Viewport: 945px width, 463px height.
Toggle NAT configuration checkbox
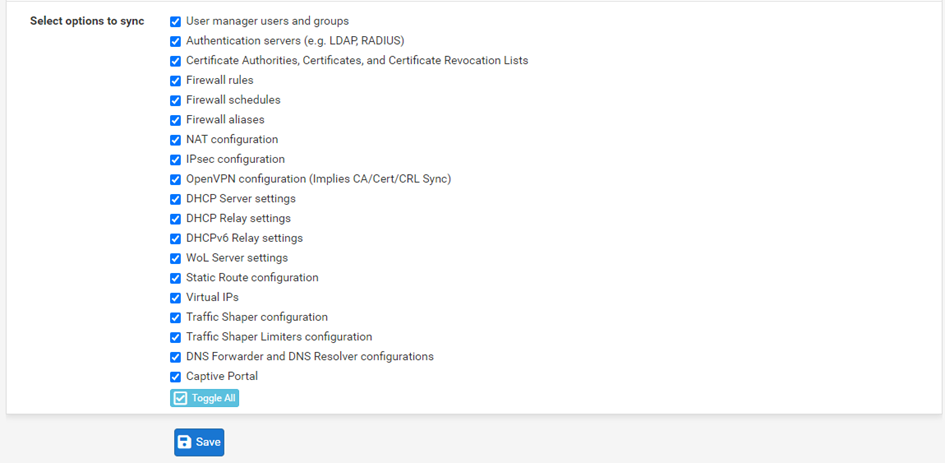[175, 140]
